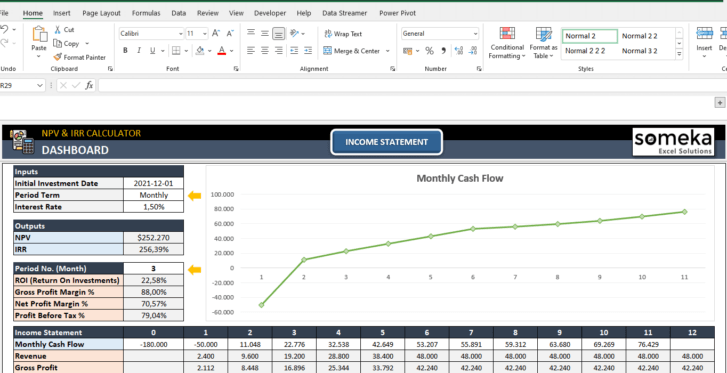The width and height of the screenshot is (727, 373).
Task: Click the Increase Indent icon
Action: 308,51
